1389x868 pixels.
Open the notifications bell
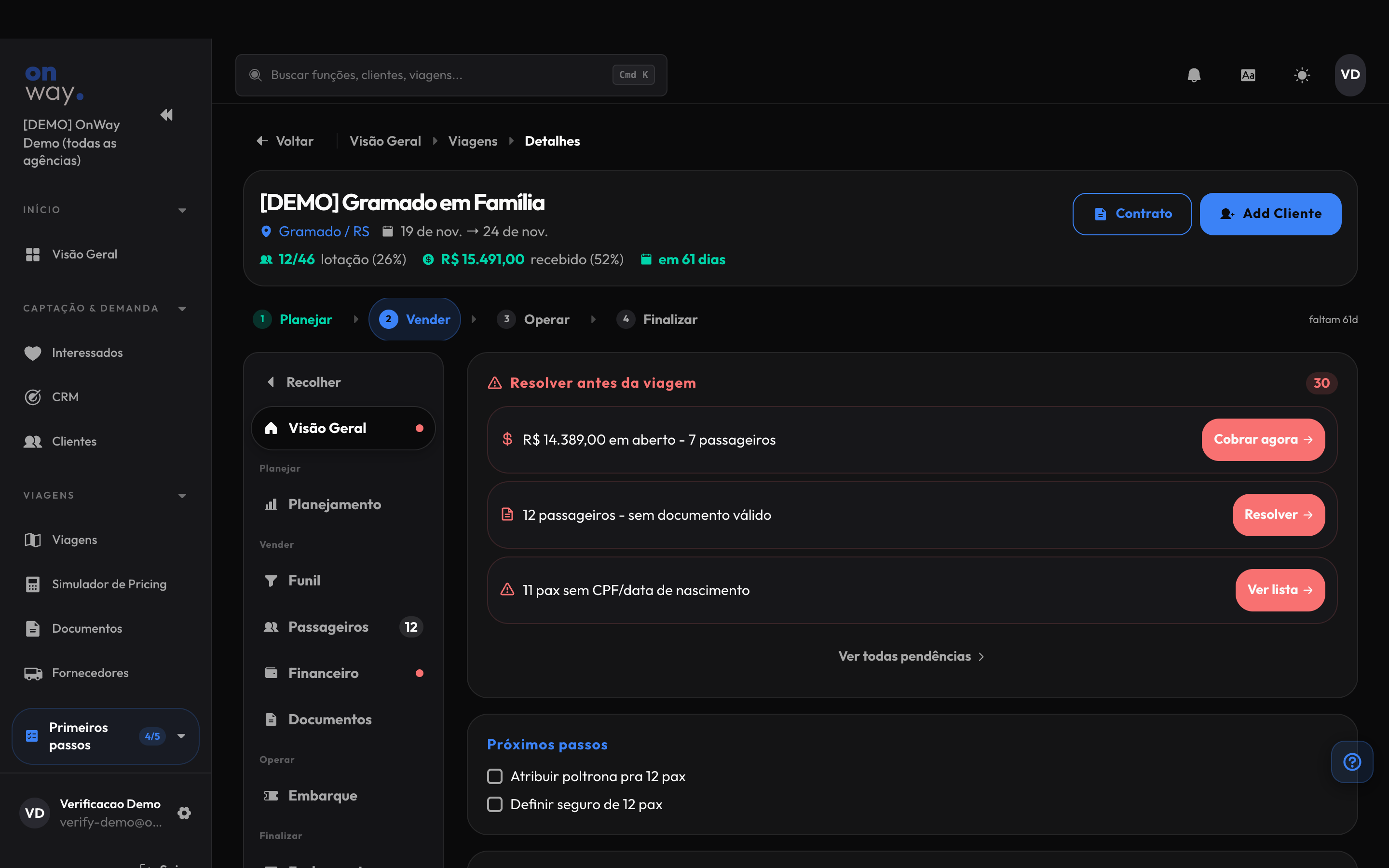point(1194,75)
